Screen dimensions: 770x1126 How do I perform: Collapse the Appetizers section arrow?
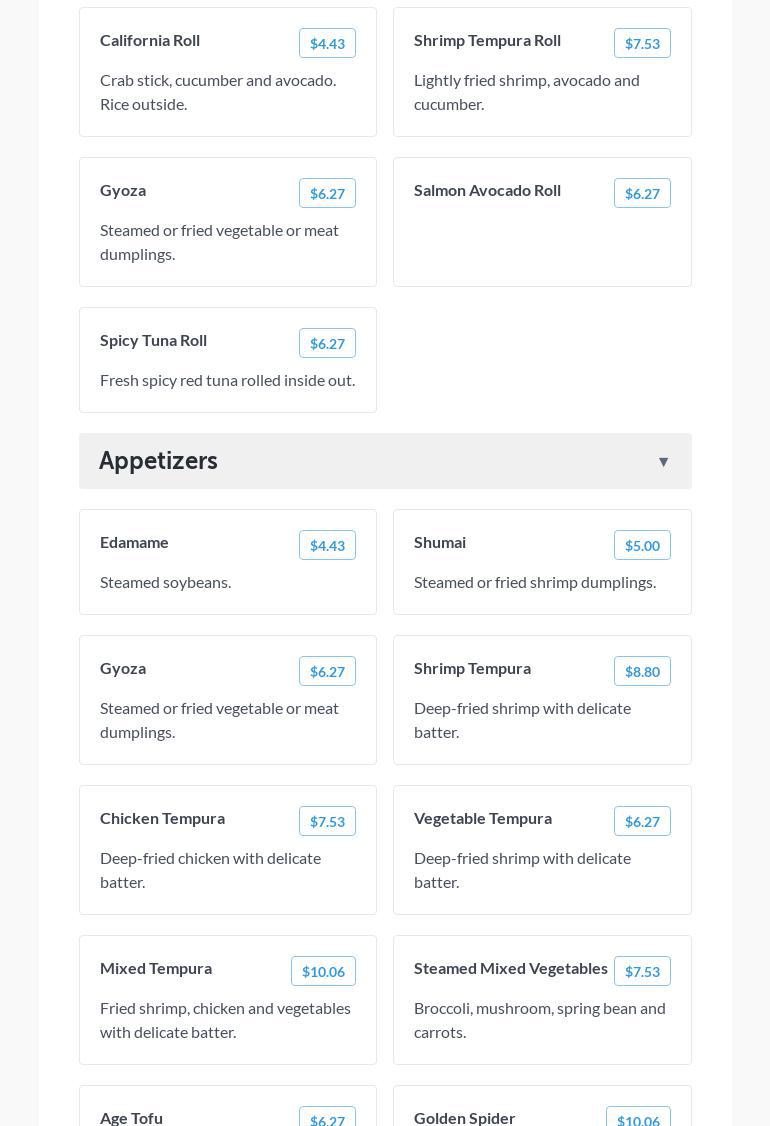pyautogui.click(x=663, y=461)
